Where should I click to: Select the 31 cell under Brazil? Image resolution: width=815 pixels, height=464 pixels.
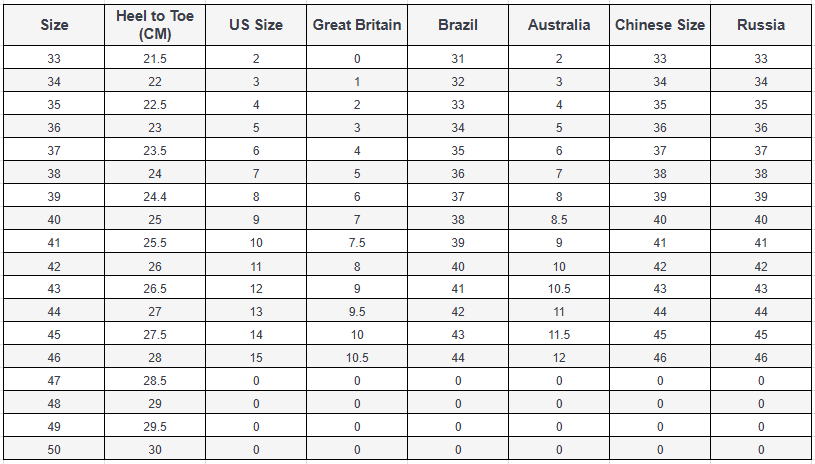458,59
